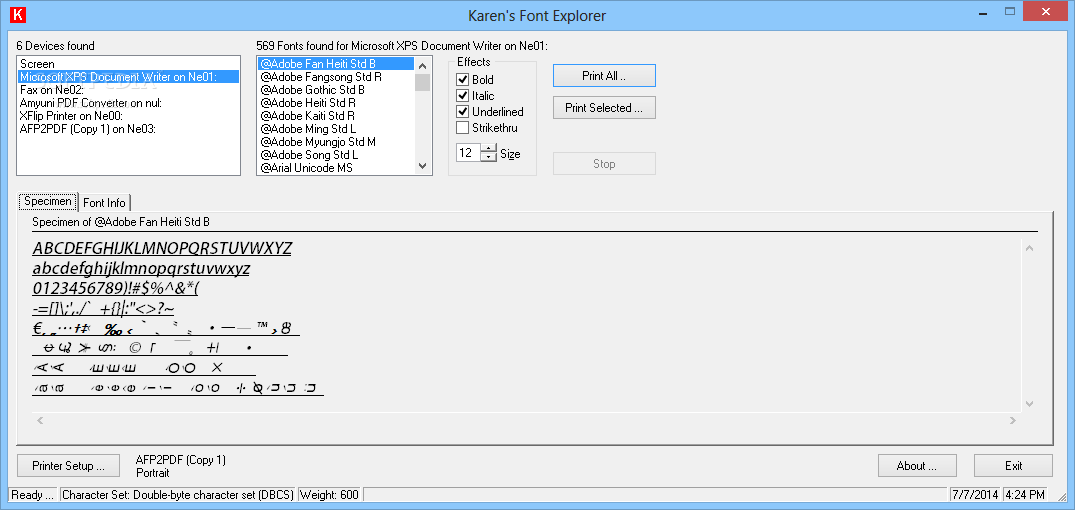Click font list scroll up arrow
This screenshot has height=510, width=1075.
tap(422, 66)
